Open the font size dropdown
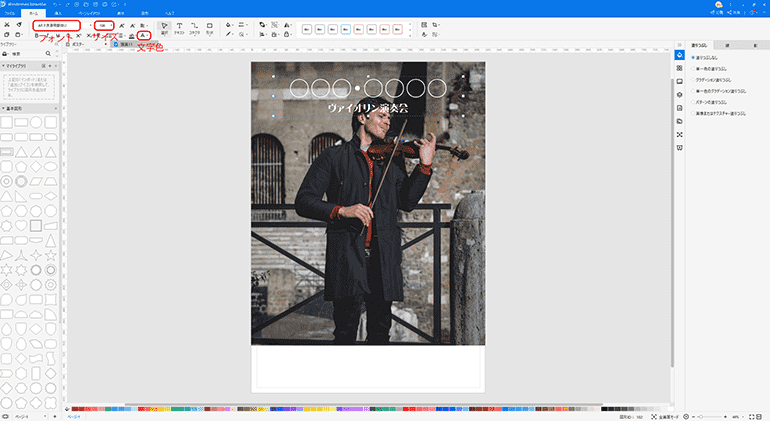Screen dimensions: 770x421 105,24
